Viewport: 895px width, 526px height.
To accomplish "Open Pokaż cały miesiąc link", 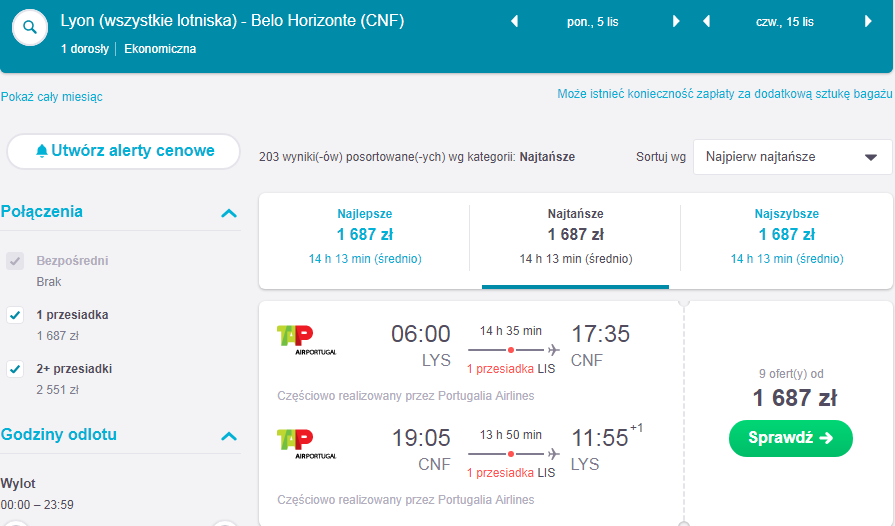I will tap(51, 97).
